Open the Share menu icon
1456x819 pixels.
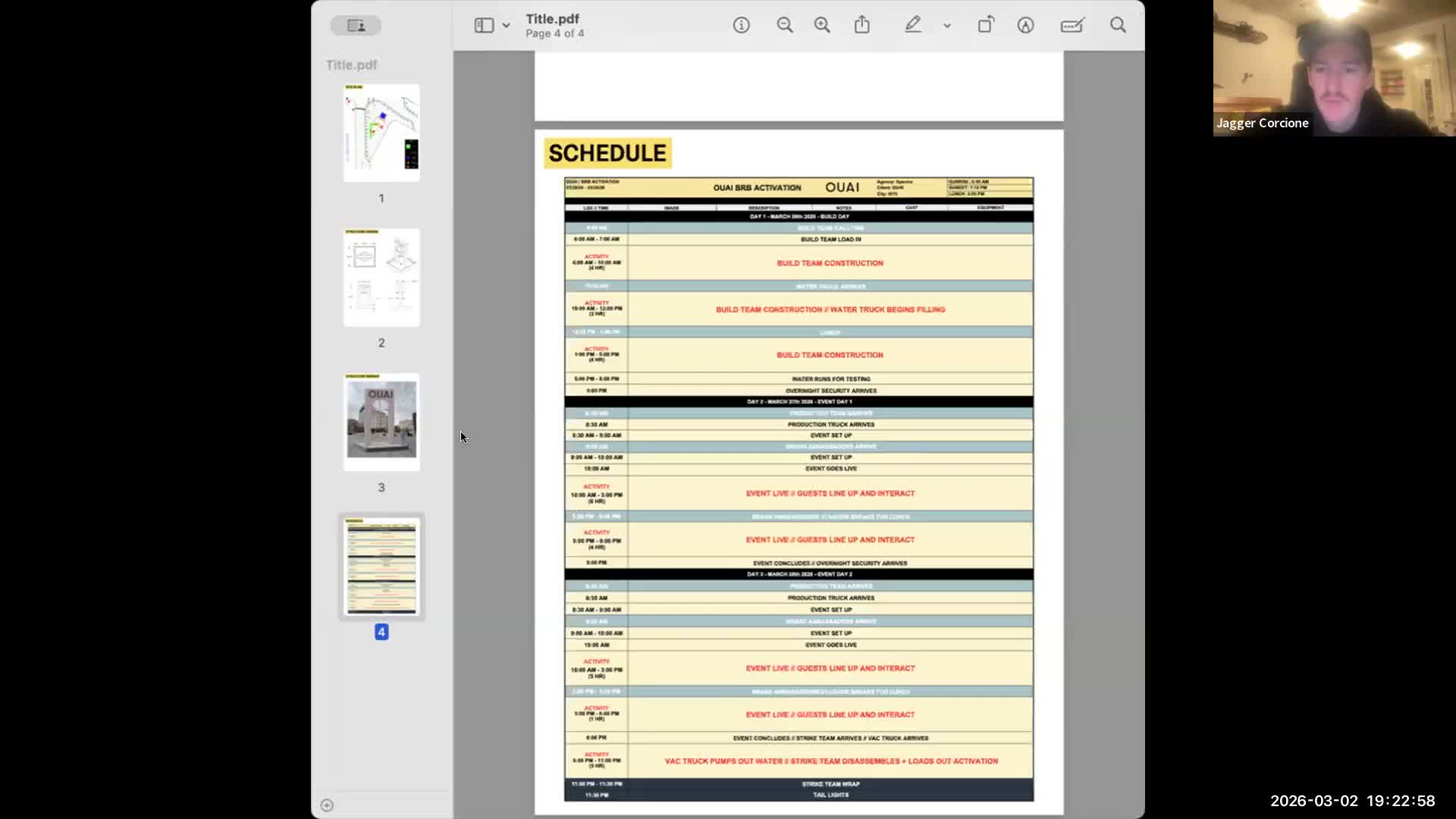pos(862,25)
